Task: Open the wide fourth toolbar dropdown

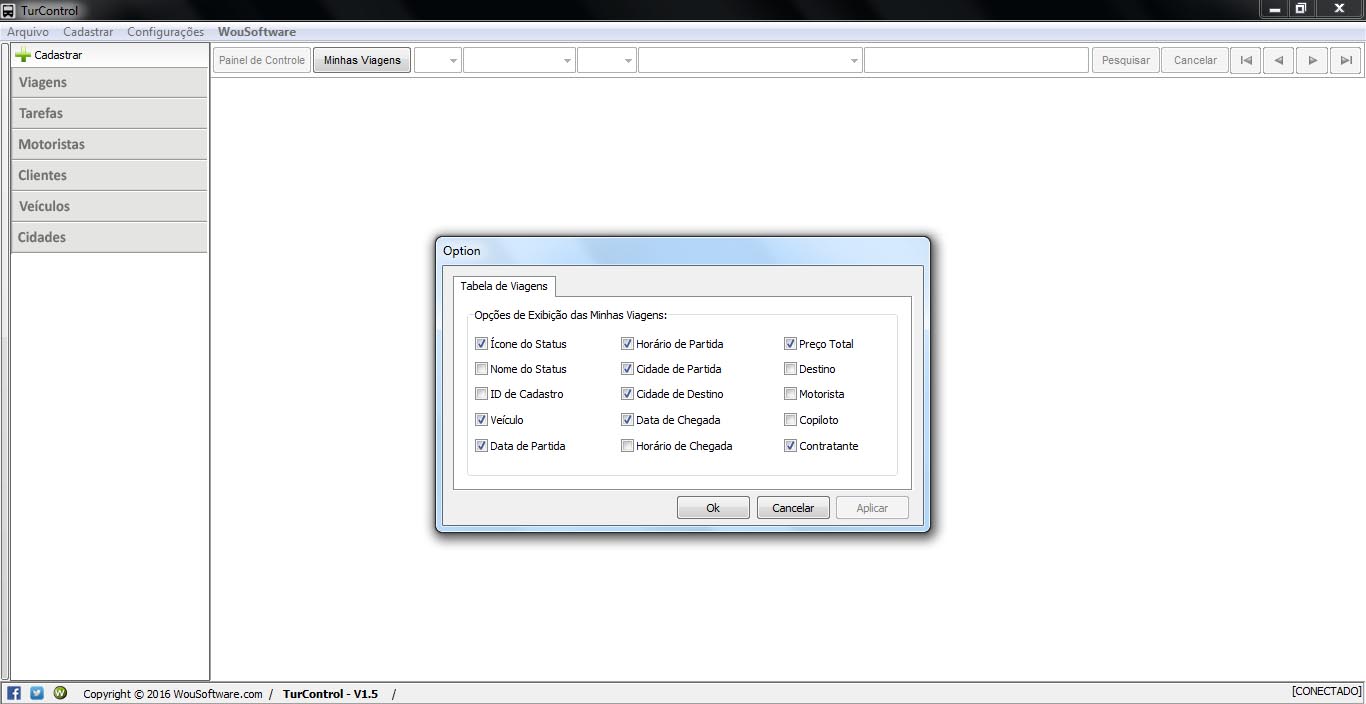Action: pyautogui.click(x=750, y=60)
